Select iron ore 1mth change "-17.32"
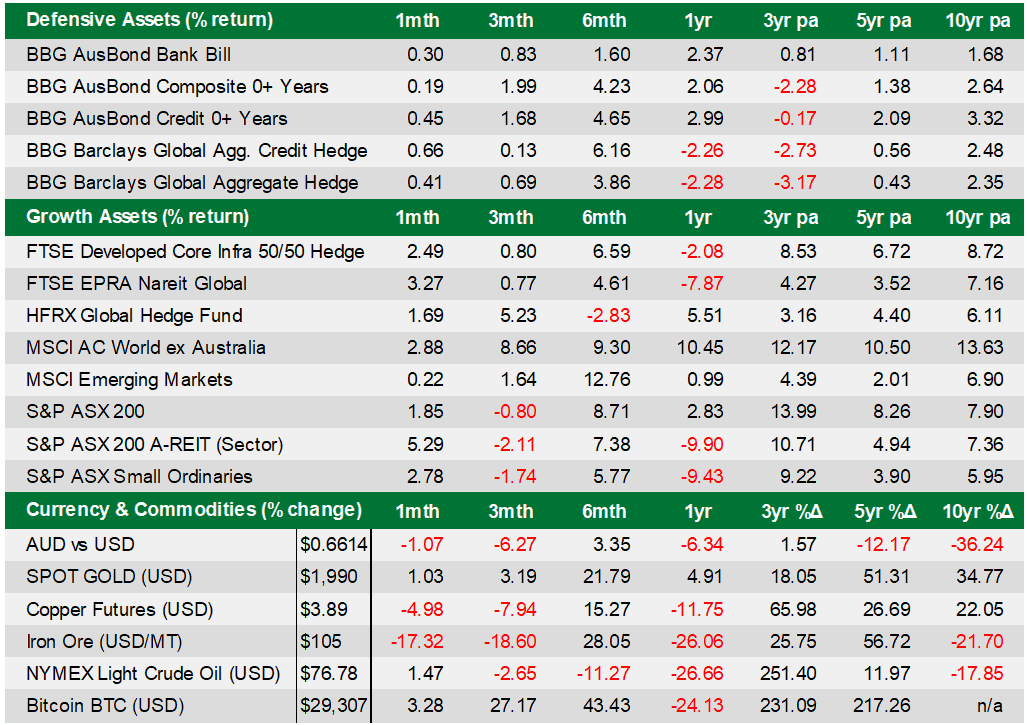 click(x=417, y=642)
